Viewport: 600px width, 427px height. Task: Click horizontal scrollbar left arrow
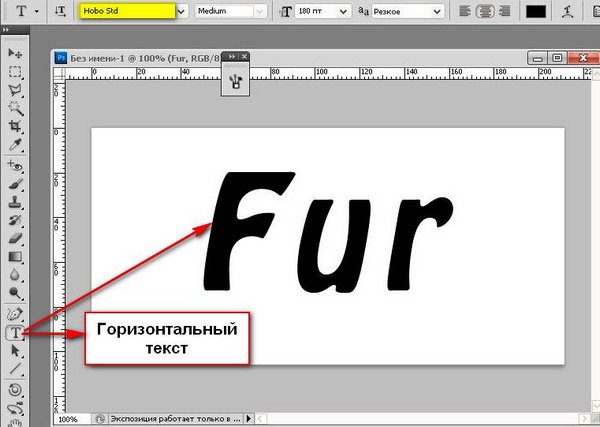tap(260, 419)
